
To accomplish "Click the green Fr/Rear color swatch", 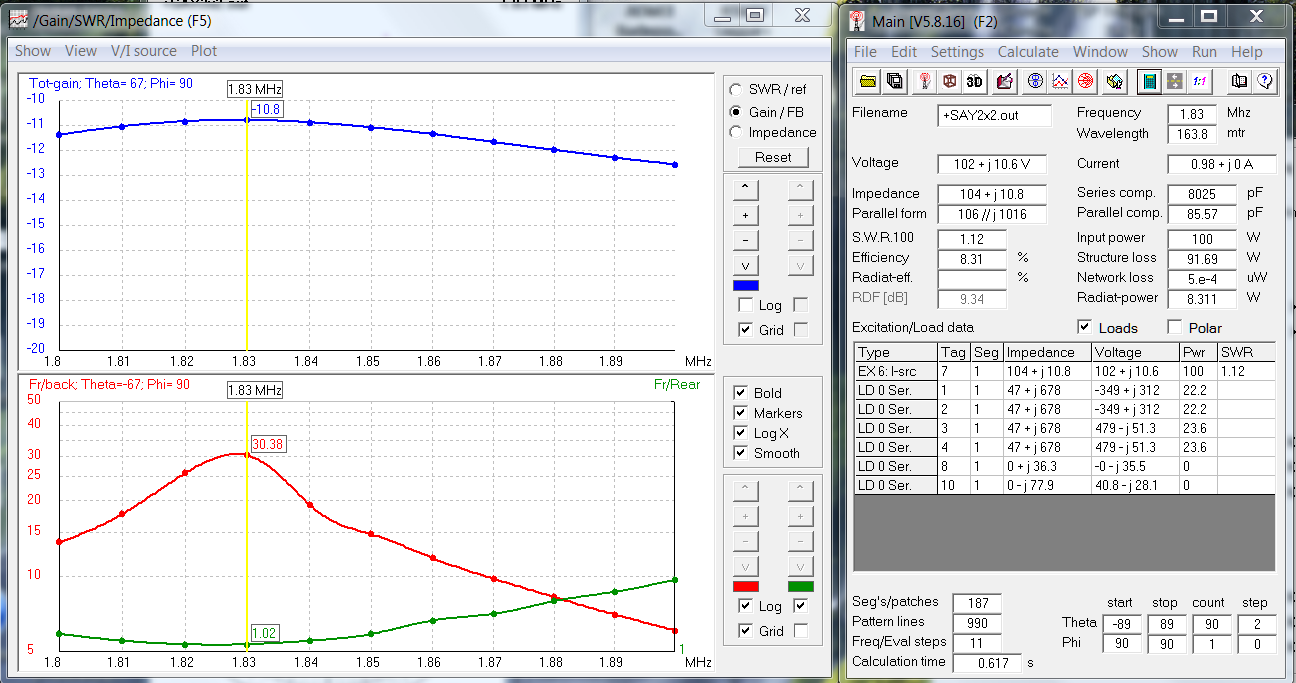I will (x=801, y=586).
